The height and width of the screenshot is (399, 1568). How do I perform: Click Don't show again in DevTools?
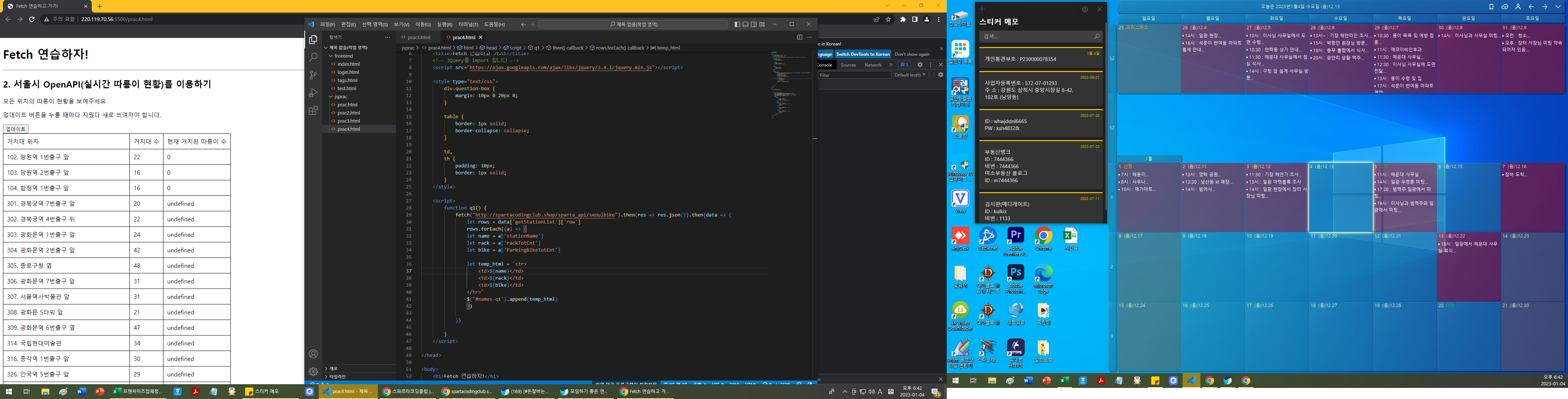[912, 54]
